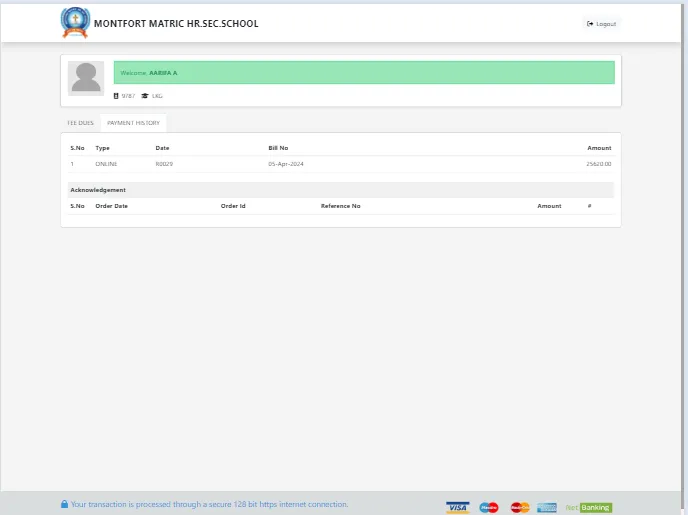Click the Reference No column header

click(340, 206)
